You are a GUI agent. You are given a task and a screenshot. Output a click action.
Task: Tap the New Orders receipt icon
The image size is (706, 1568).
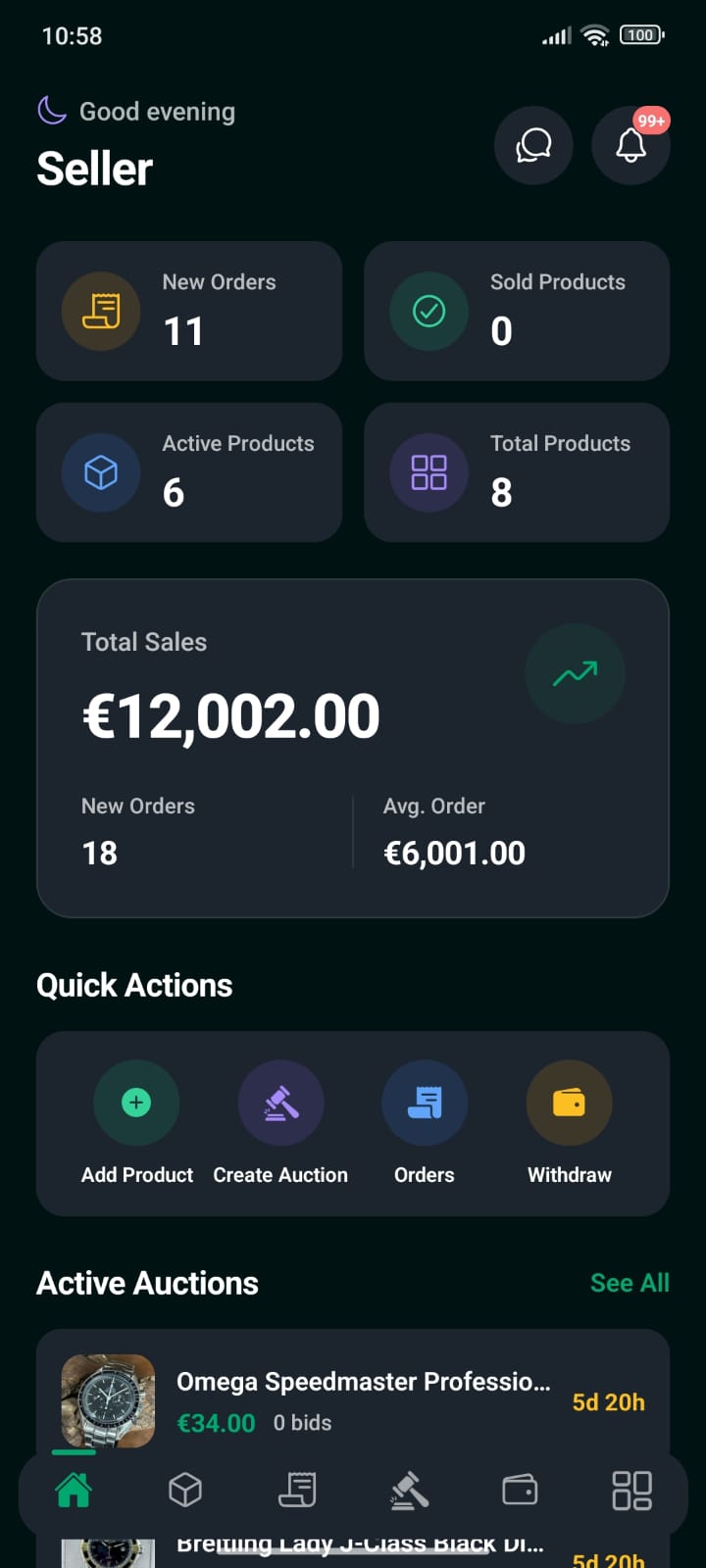[101, 311]
